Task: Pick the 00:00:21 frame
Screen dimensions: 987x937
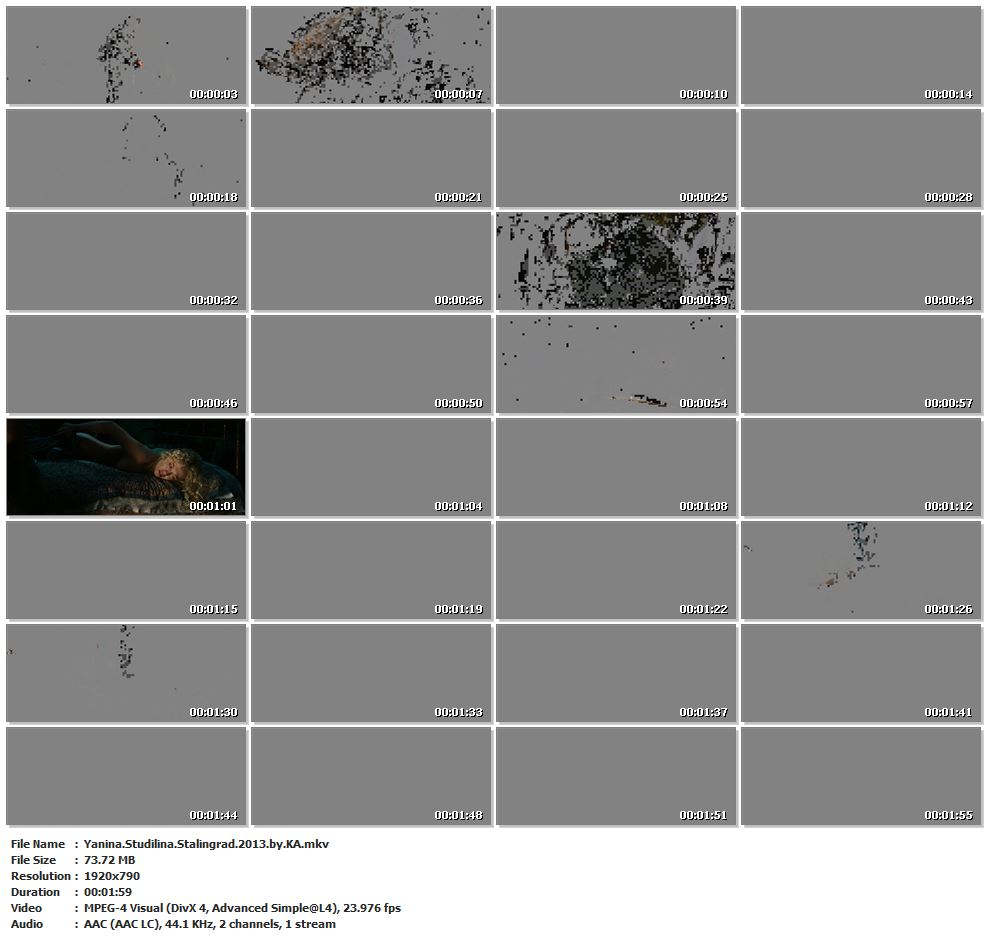Action: [371, 158]
